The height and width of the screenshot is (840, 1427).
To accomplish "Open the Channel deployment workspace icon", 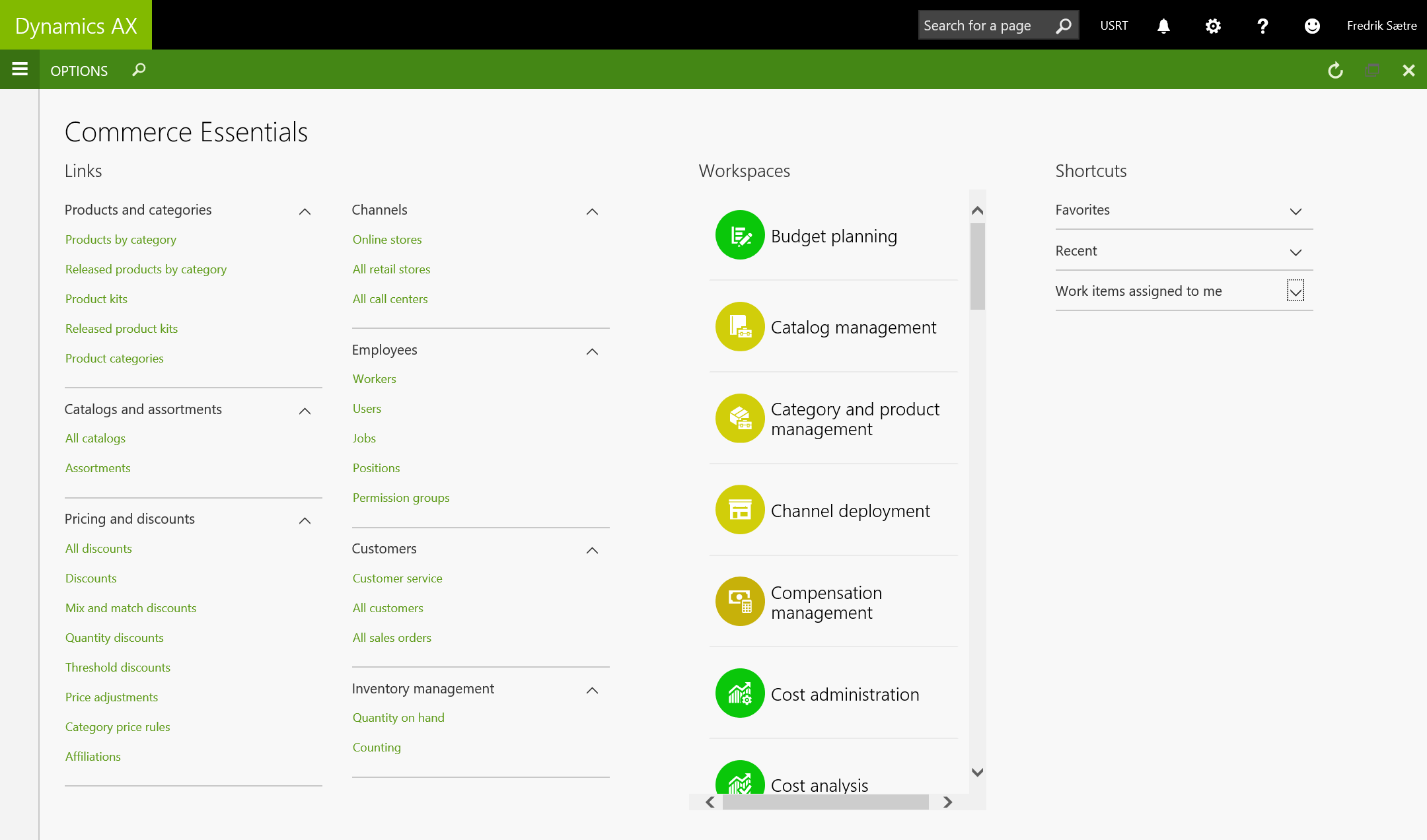I will (740, 510).
